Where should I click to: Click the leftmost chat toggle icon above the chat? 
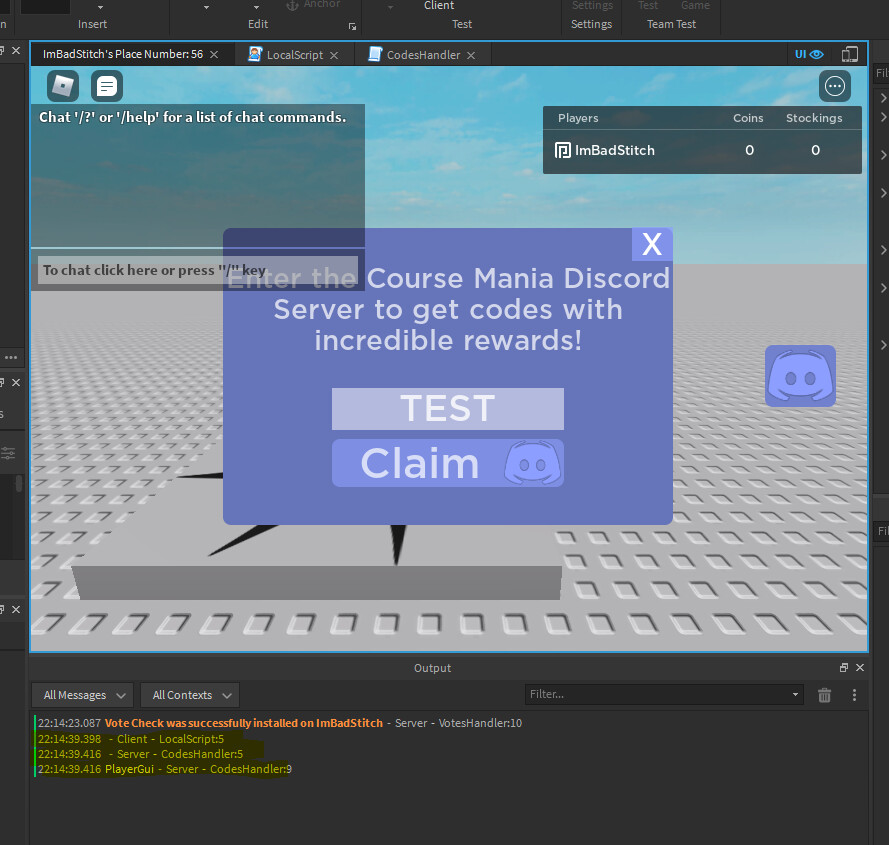62,86
